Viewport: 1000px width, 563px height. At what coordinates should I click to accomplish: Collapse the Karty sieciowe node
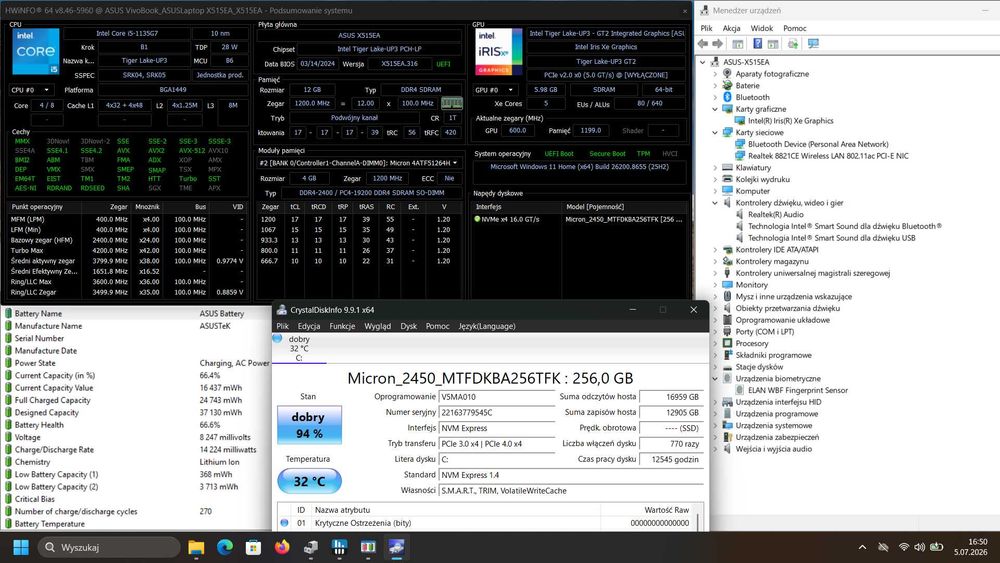[715, 133]
